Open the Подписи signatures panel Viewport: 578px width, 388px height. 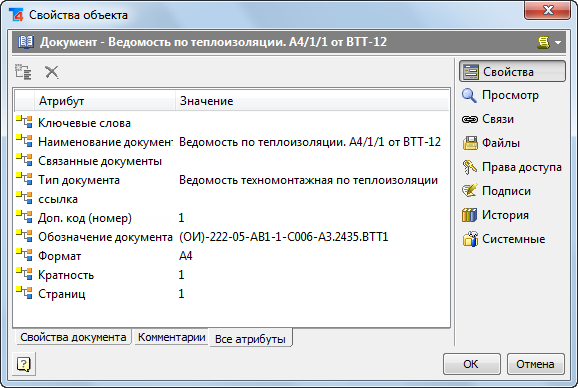[x=496, y=191]
